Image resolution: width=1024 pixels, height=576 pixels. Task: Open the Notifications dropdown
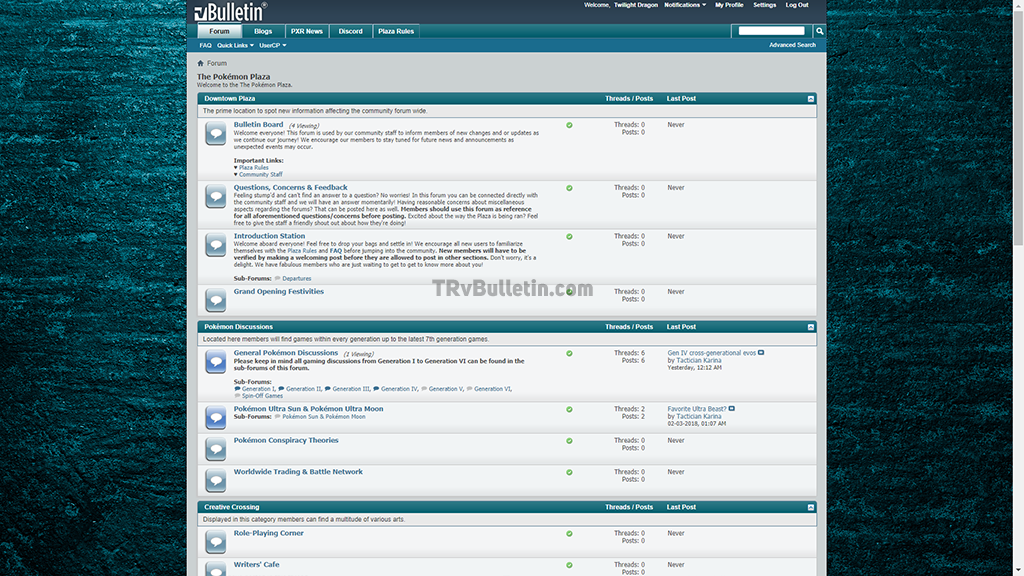click(x=685, y=5)
